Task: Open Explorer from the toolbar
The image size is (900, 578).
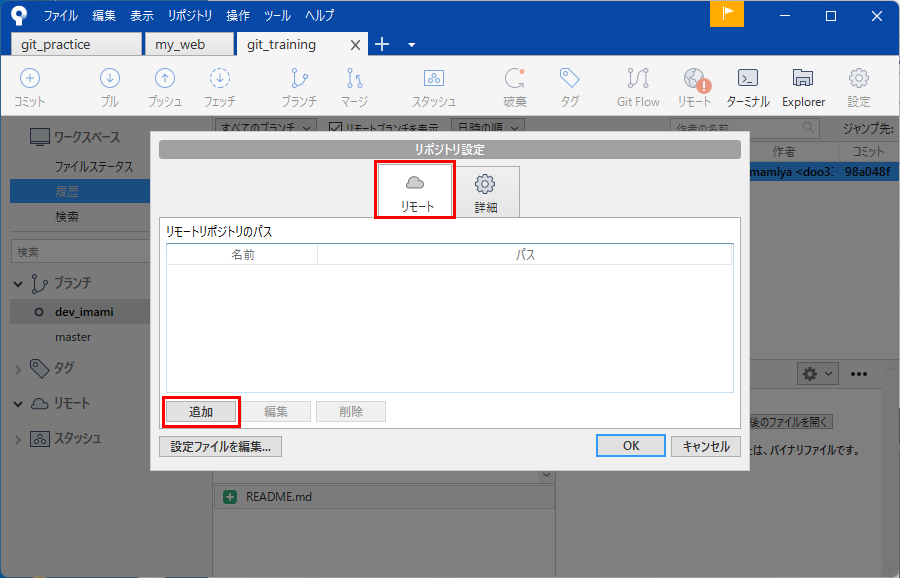Action: (803, 86)
